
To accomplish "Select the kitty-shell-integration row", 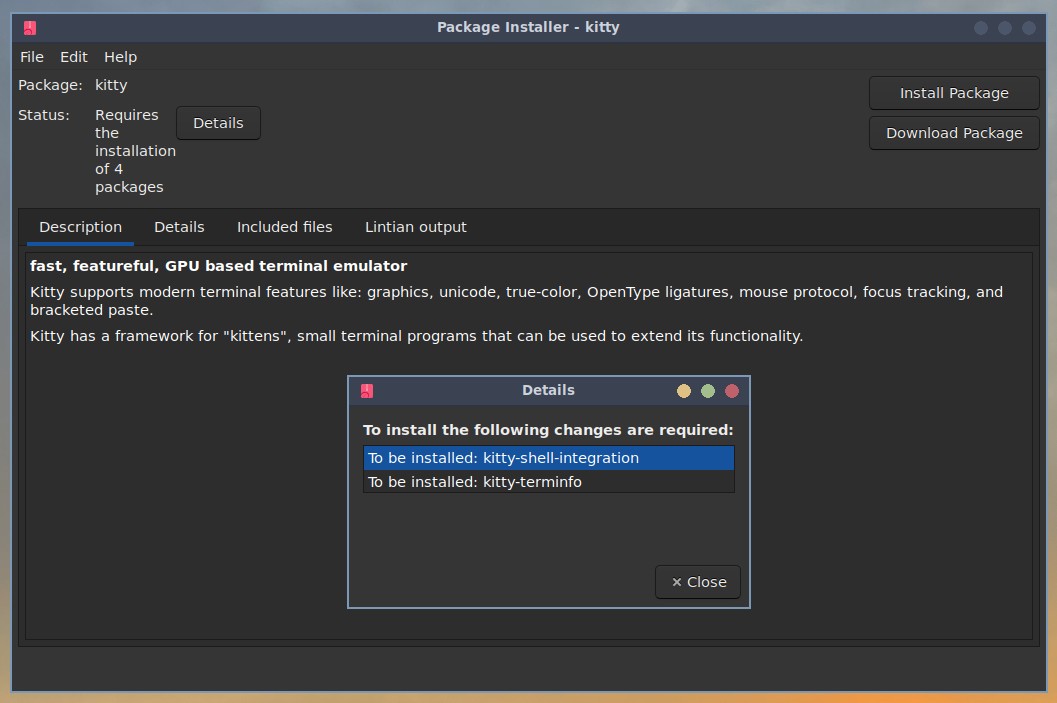I will click(549, 458).
